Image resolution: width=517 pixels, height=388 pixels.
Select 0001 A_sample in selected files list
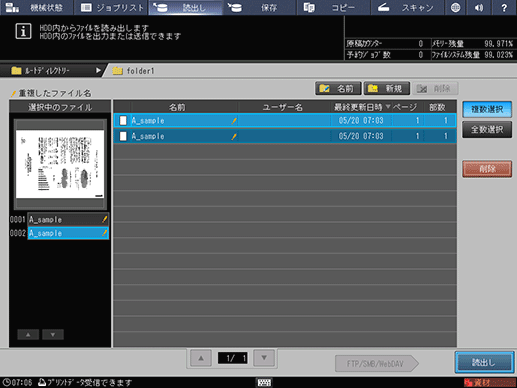click(x=68, y=220)
